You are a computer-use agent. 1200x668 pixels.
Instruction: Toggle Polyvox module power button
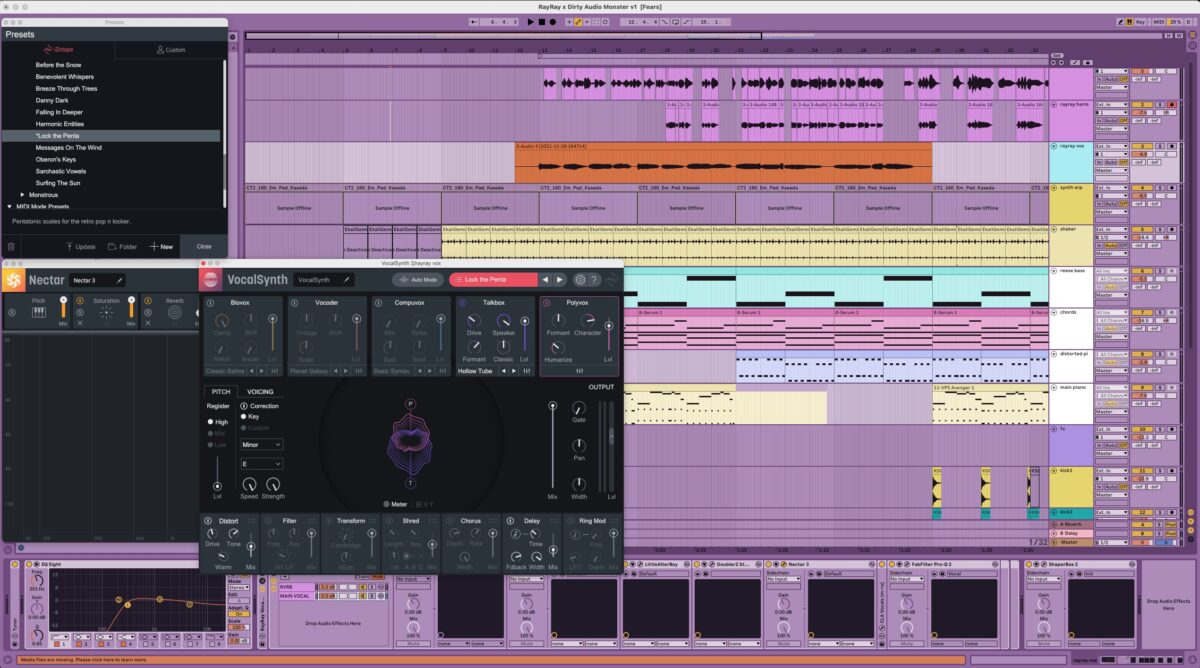(x=547, y=302)
